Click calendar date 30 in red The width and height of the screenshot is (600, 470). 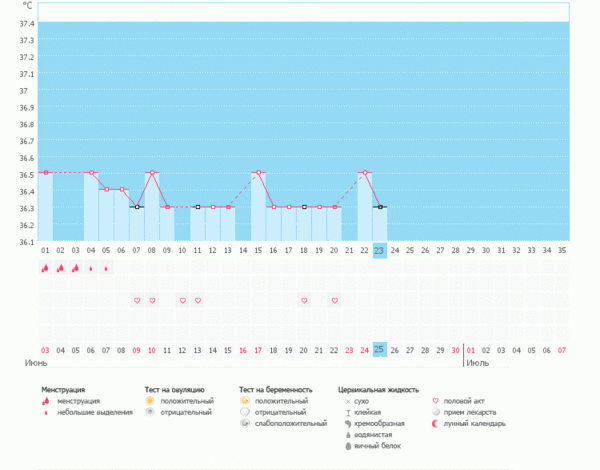coord(455,350)
